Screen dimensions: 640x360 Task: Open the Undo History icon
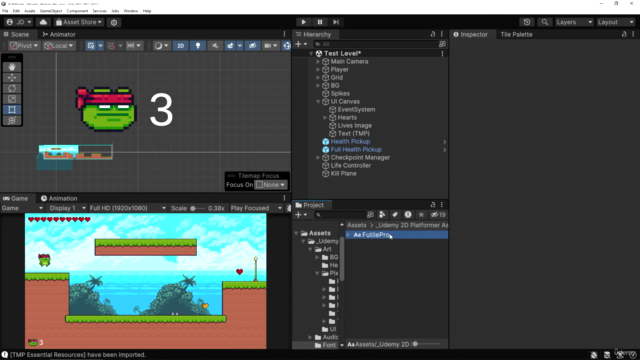pyautogui.click(x=527, y=22)
